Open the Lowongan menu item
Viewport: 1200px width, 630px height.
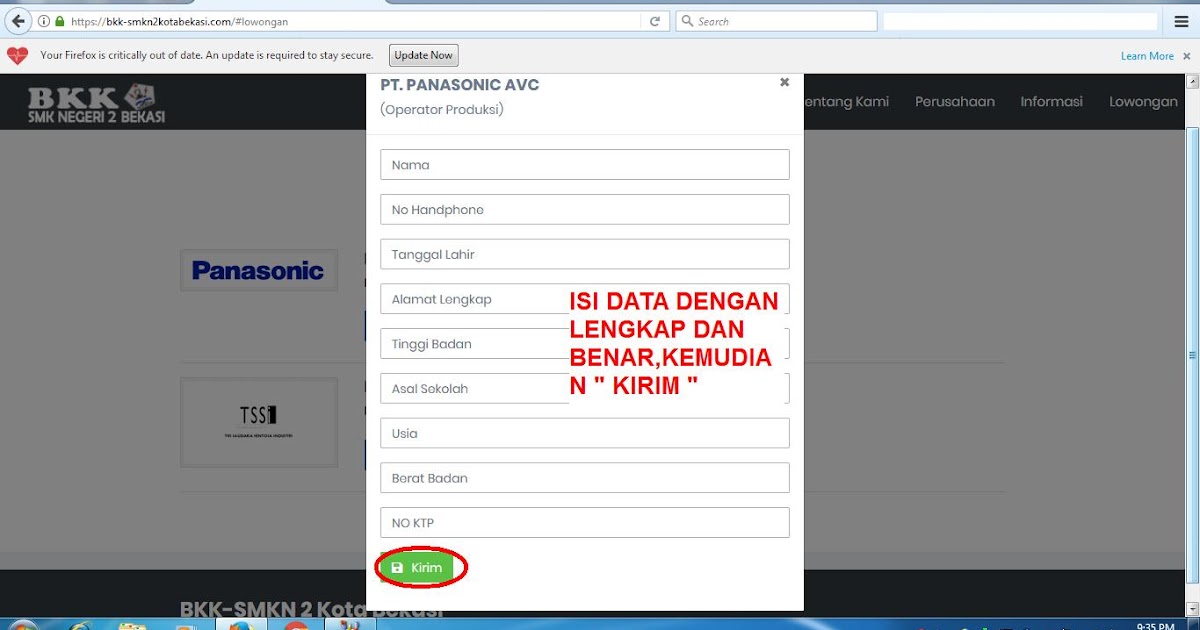click(1143, 101)
